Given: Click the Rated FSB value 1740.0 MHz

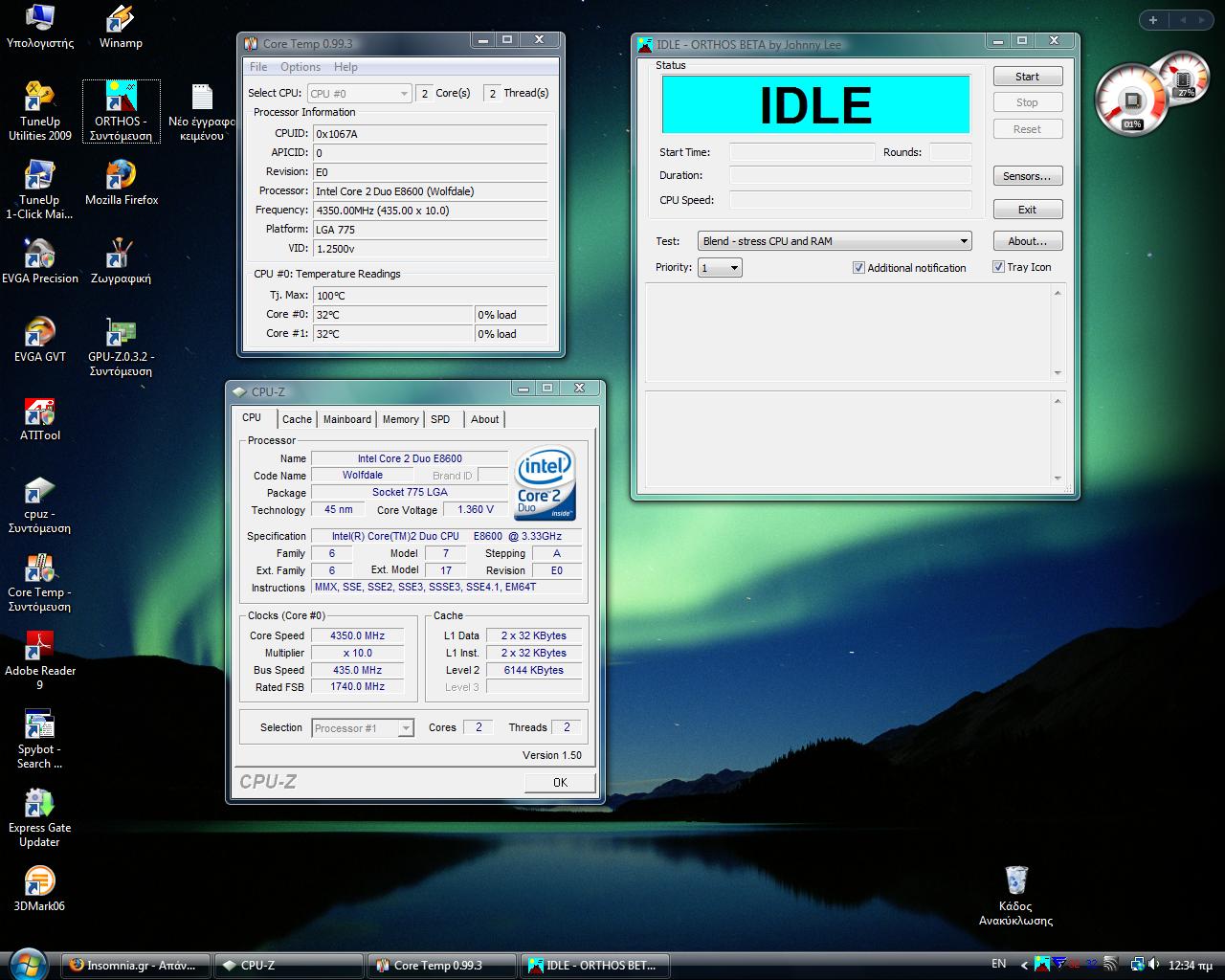Looking at the screenshot, I should (x=357, y=686).
